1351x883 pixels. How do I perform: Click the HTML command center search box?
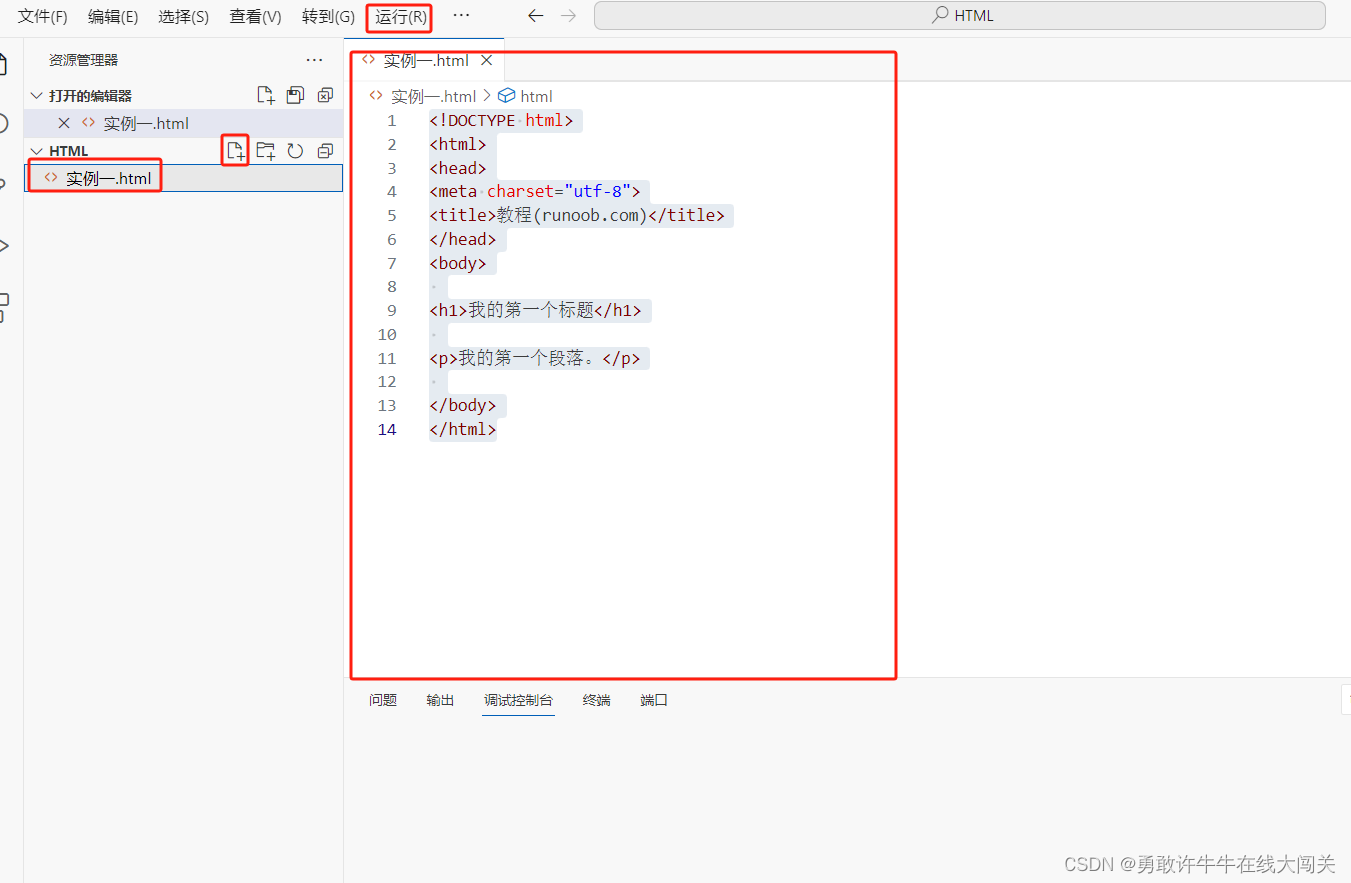pyautogui.click(x=959, y=16)
